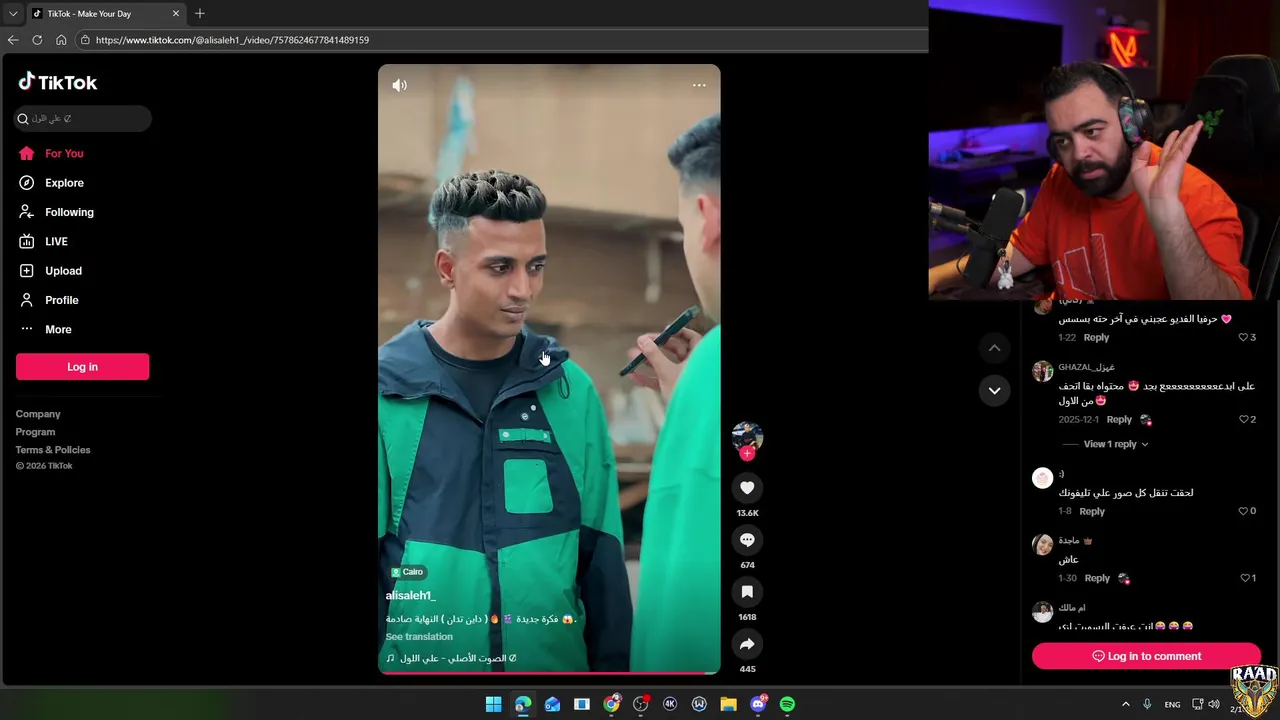This screenshot has height=720, width=1280.
Task: Go to previous video with up chevron
Action: (x=994, y=348)
